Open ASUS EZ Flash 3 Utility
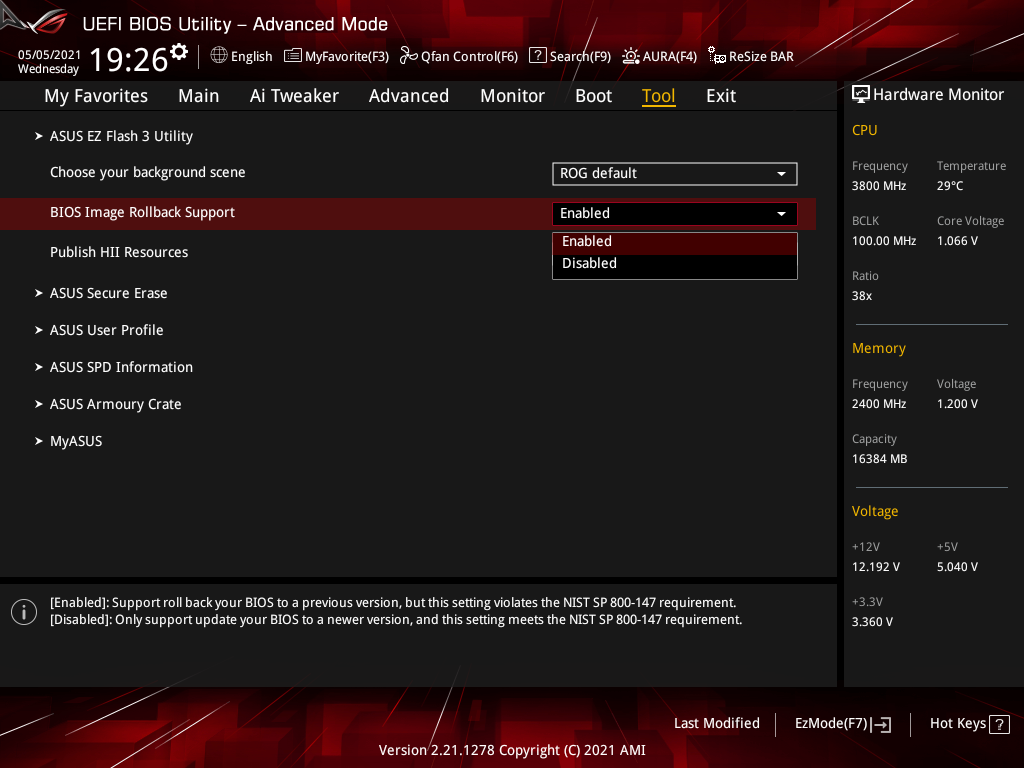 (121, 136)
